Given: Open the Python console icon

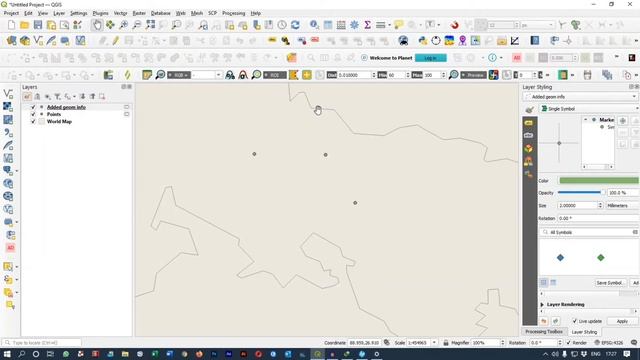Looking at the screenshot, I should [422, 40].
